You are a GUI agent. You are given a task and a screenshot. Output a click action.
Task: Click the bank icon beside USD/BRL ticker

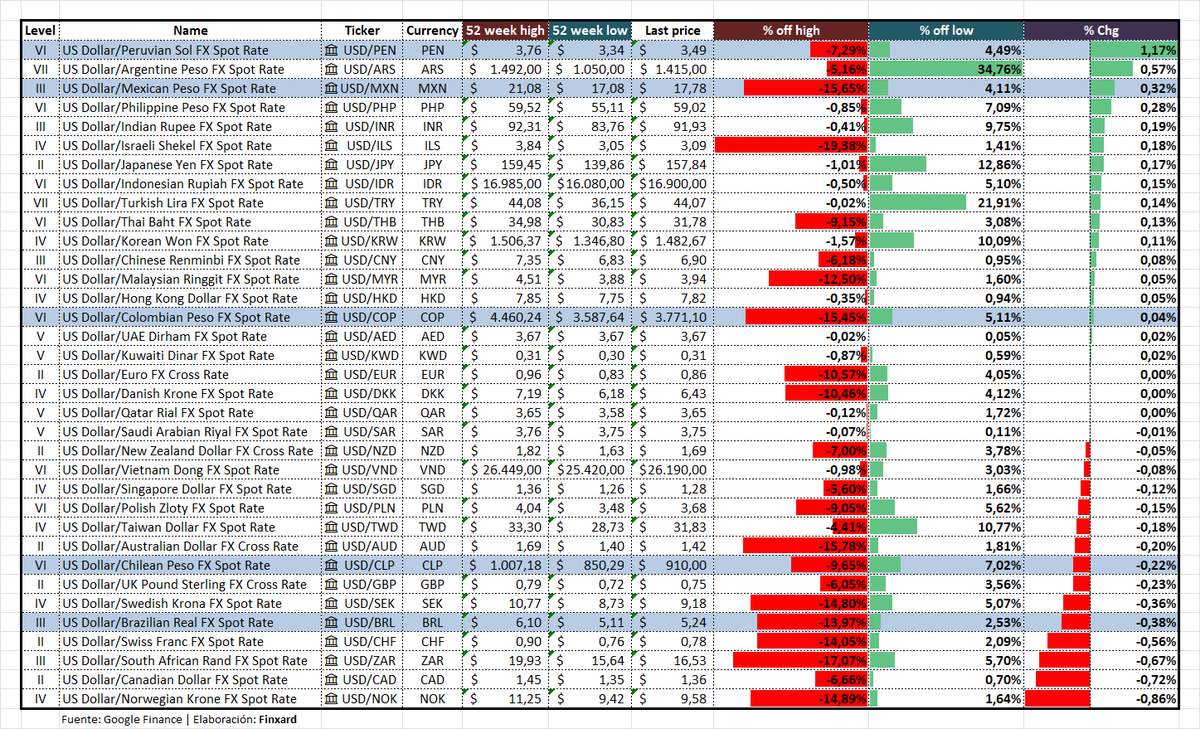pos(332,621)
